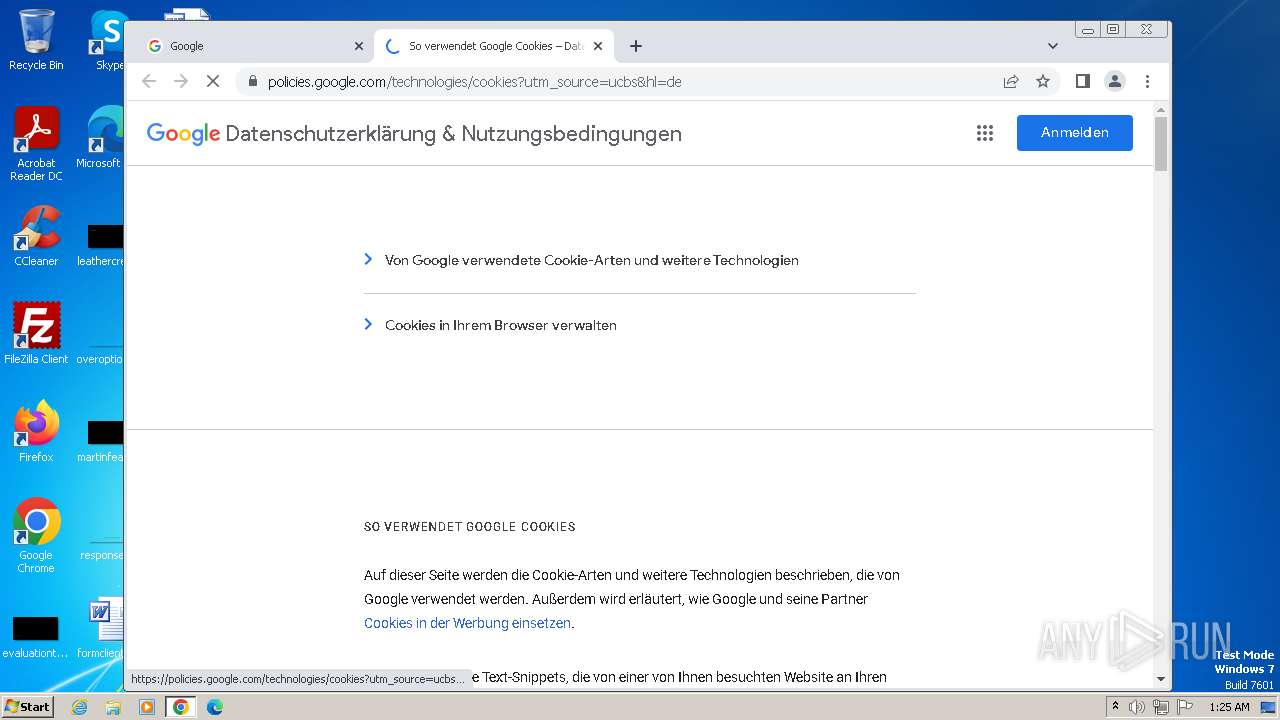1280x720 pixels.
Task: Open the Cookies in der Werbung einsetzen link
Action: point(467,623)
